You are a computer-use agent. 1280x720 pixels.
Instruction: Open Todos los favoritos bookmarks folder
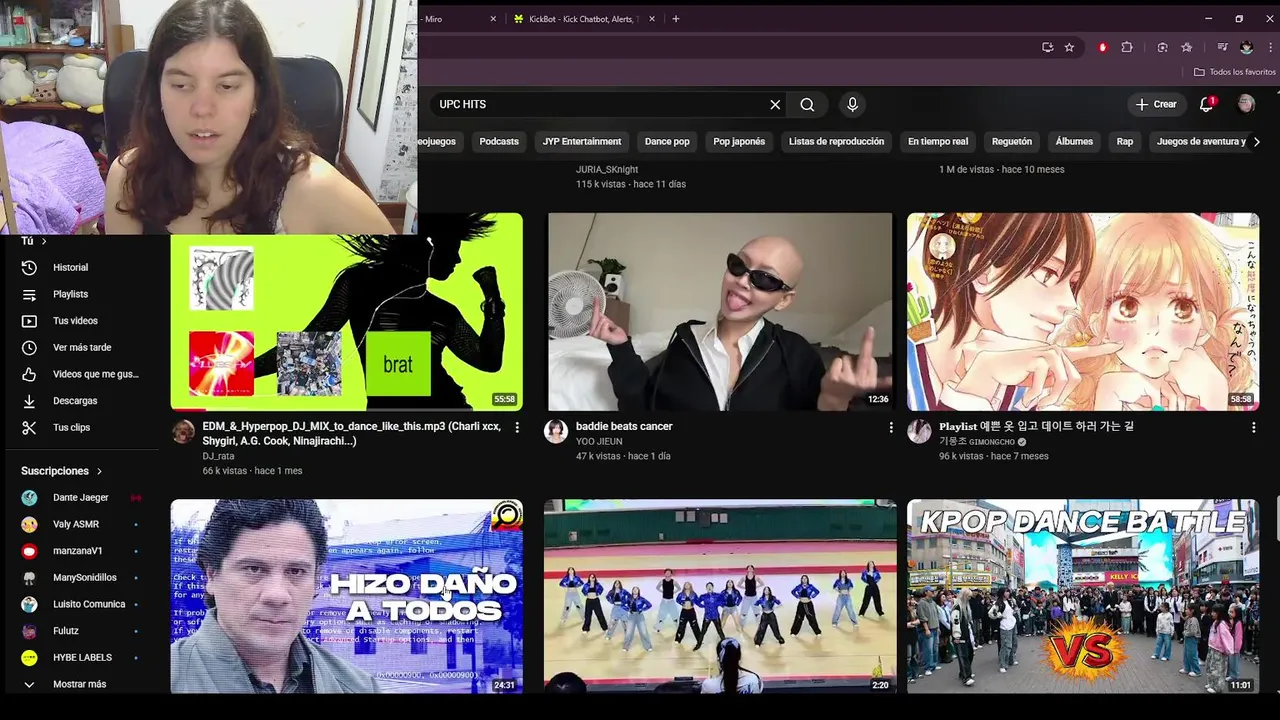click(x=1234, y=72)
